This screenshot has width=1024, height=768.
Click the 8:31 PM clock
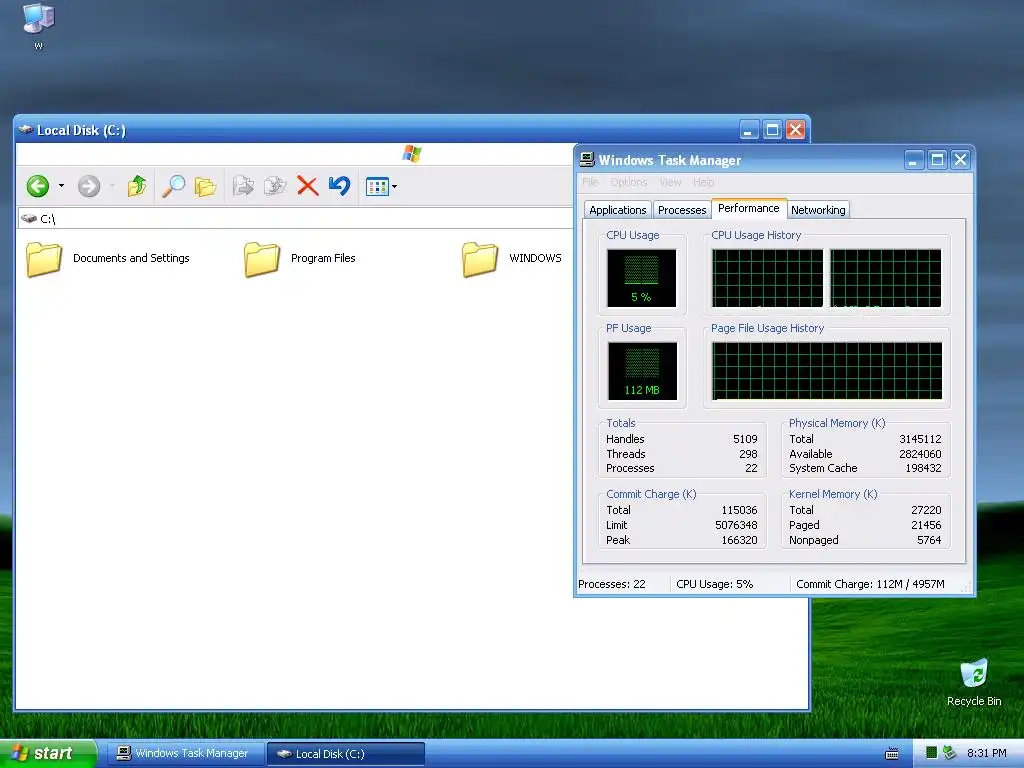[x=986, y=753]
